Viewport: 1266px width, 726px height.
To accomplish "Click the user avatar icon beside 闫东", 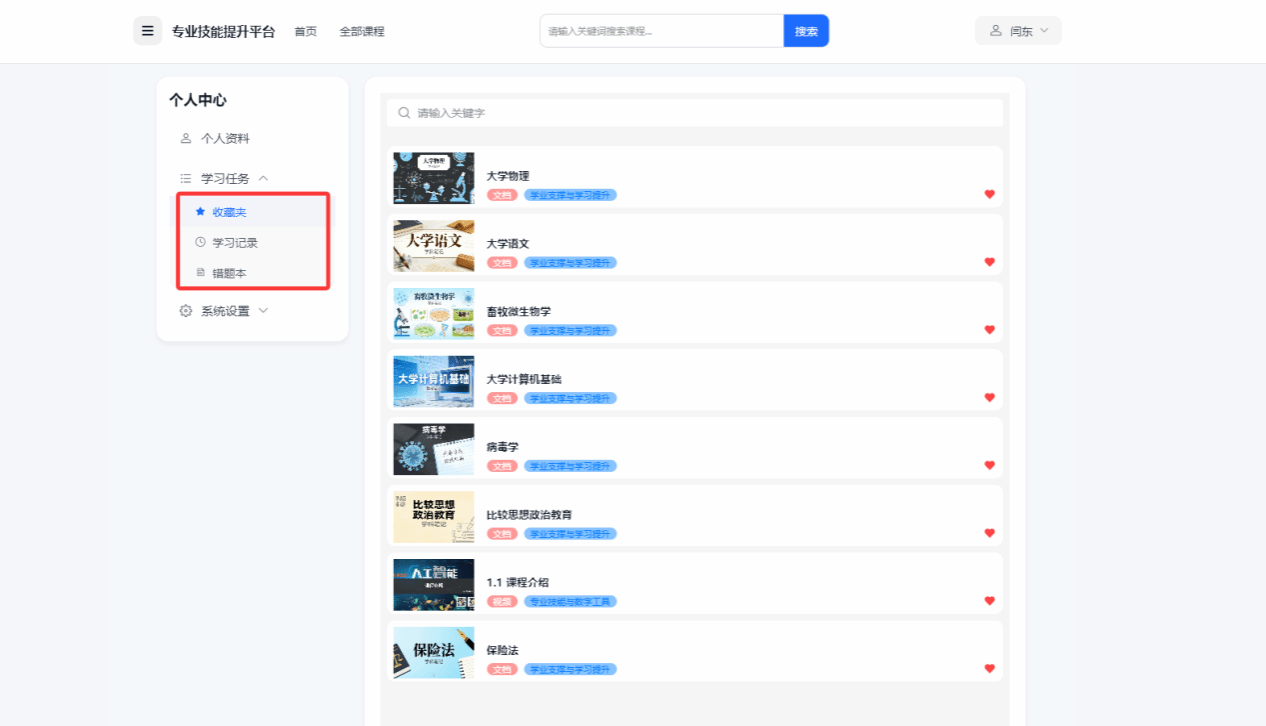I will point(995,31).
